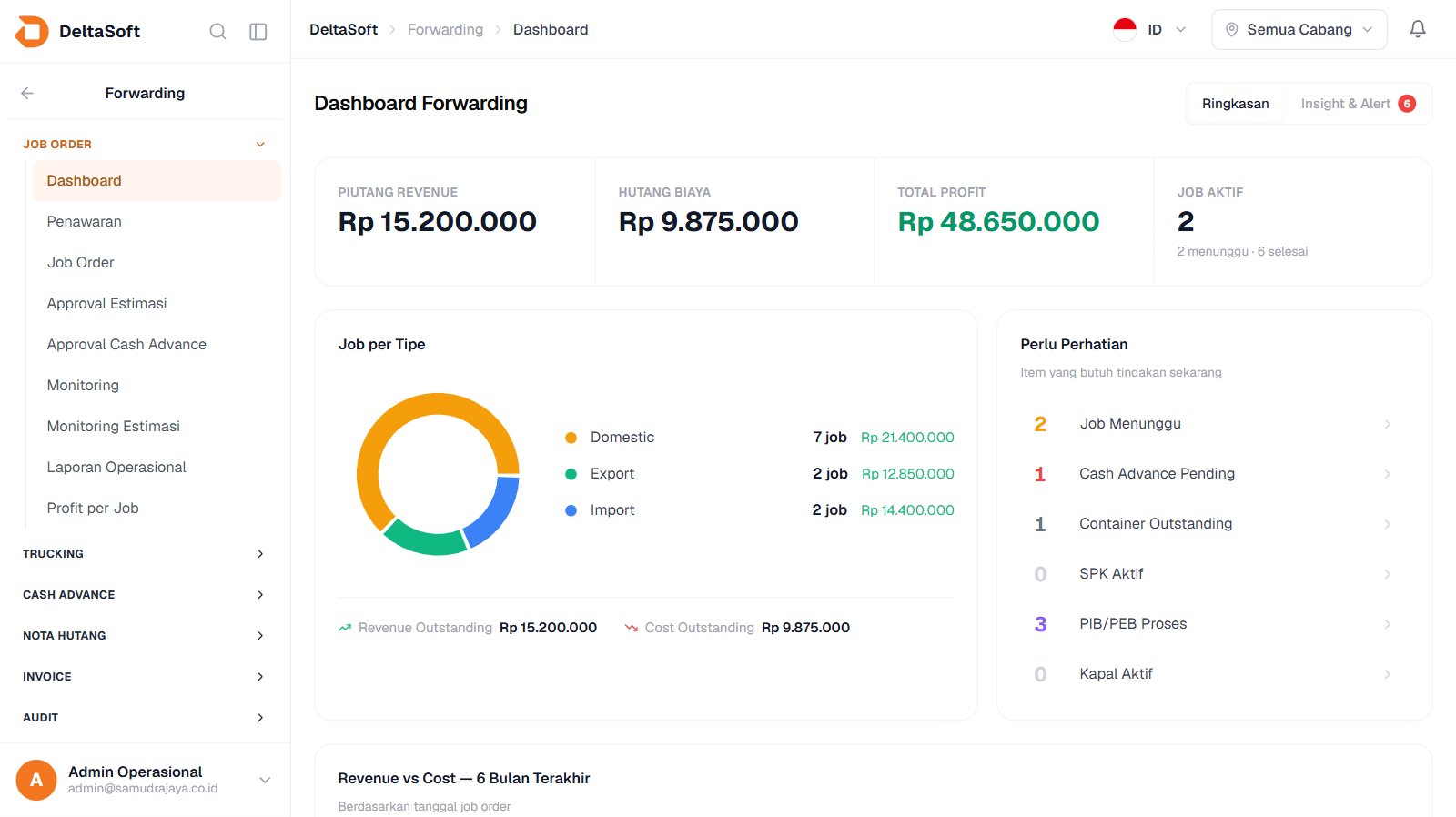Click the 'Revenue vs Cost — 6 Bulan Terakhir' heading
This screenshot has width=1456, height=817.
click(464, 778)
